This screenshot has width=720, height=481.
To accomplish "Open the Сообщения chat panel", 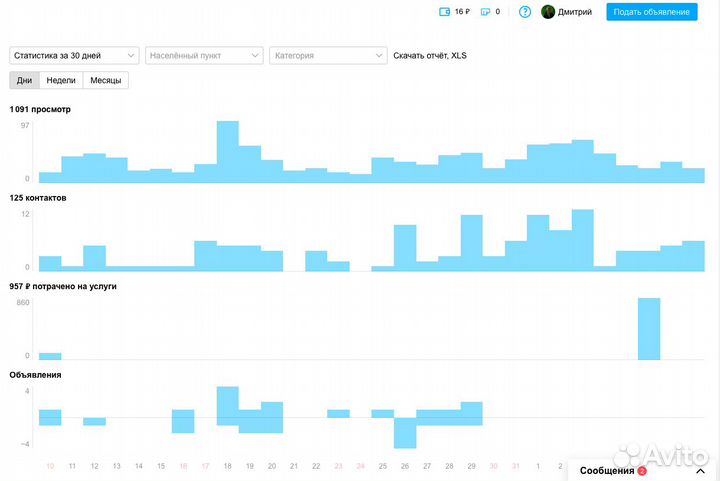I will tap(607, 471).
